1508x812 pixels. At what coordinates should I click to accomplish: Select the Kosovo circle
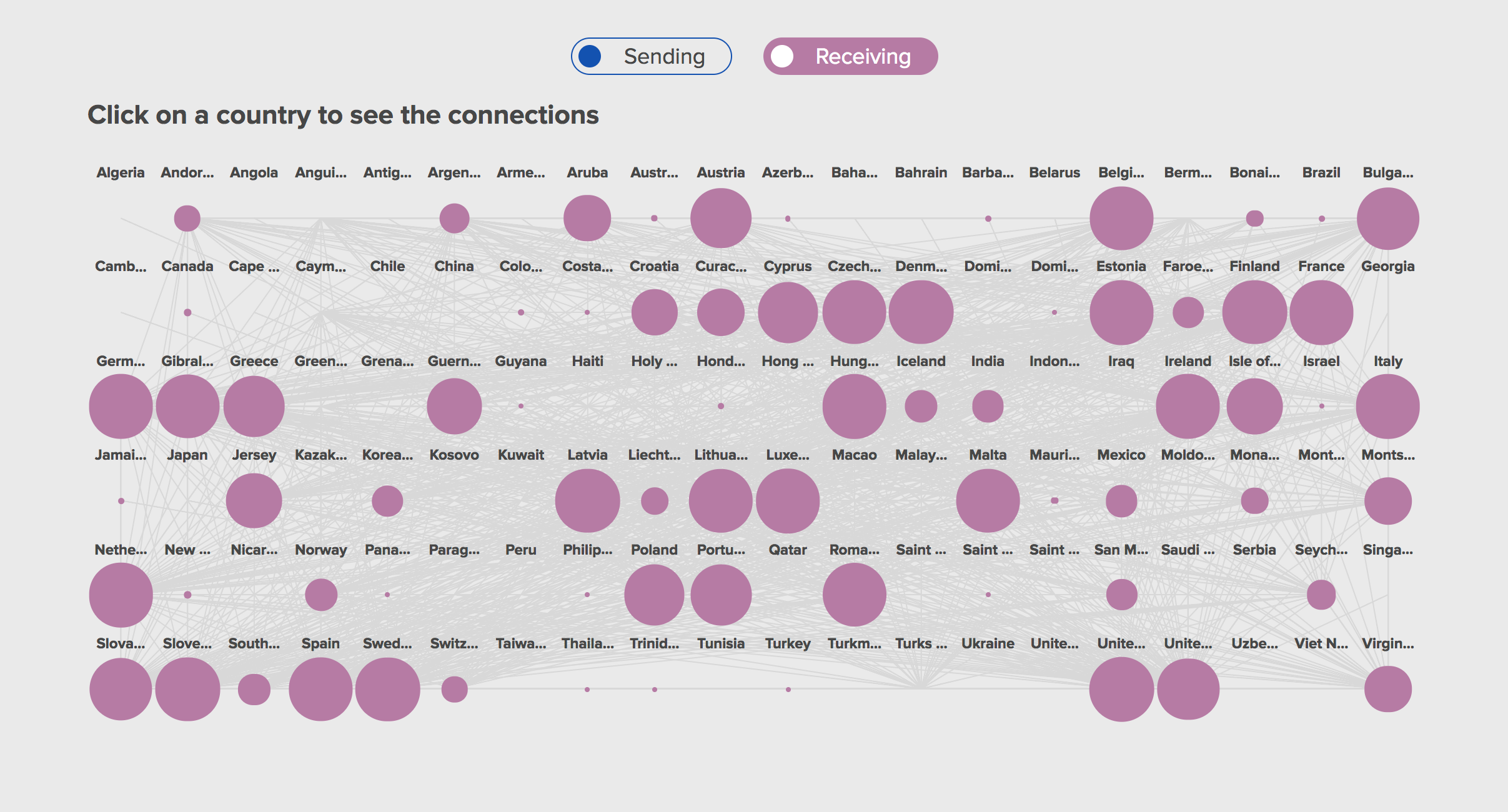tap(454, 406)
